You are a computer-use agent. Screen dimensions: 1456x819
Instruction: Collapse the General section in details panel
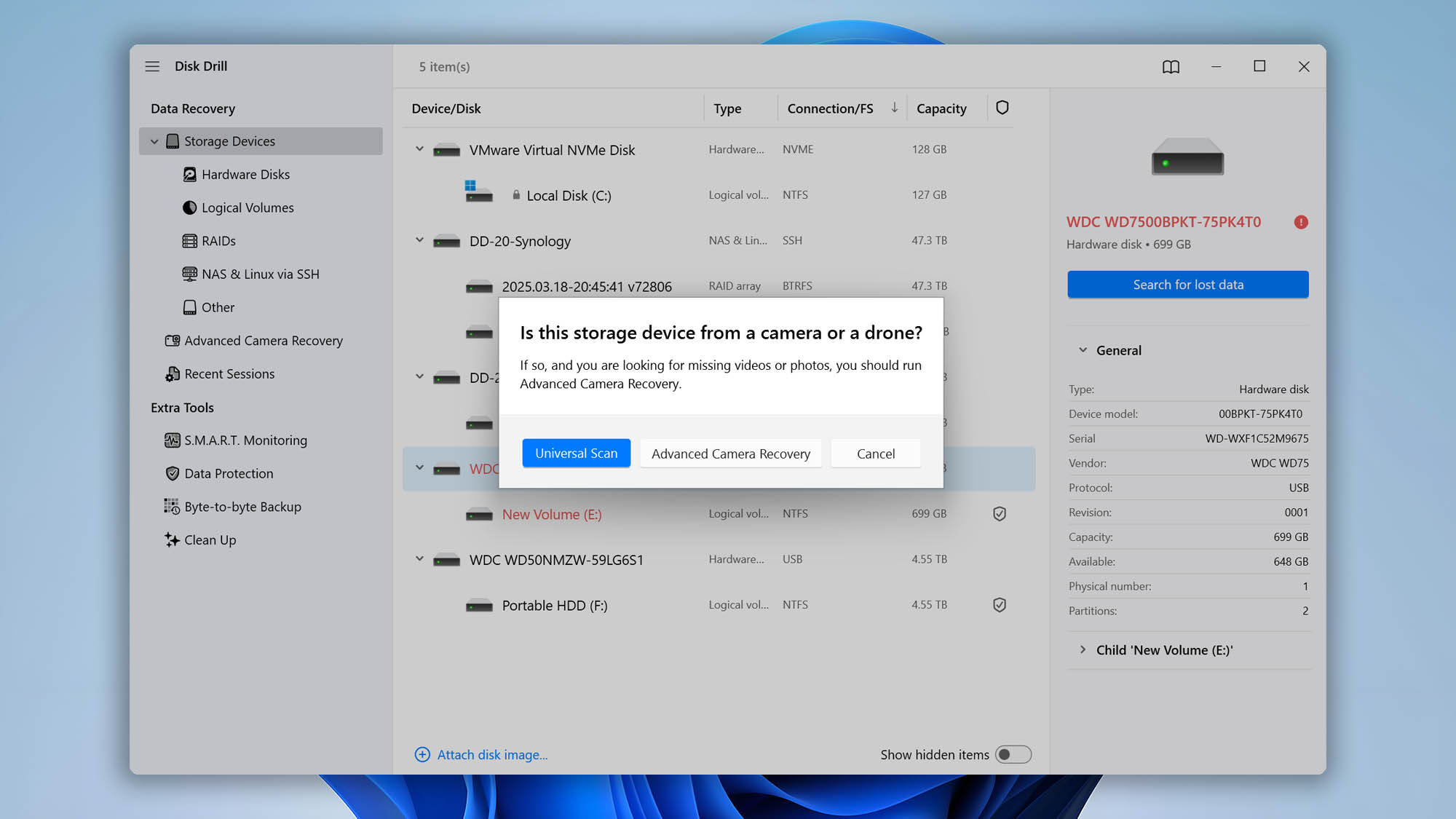(1082, 349)
